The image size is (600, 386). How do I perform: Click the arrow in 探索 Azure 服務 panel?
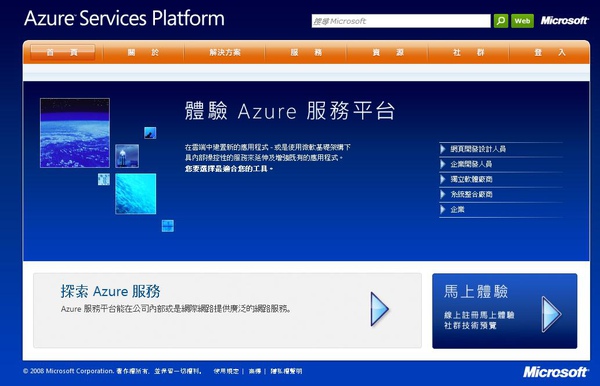click(x=379, y=309)
